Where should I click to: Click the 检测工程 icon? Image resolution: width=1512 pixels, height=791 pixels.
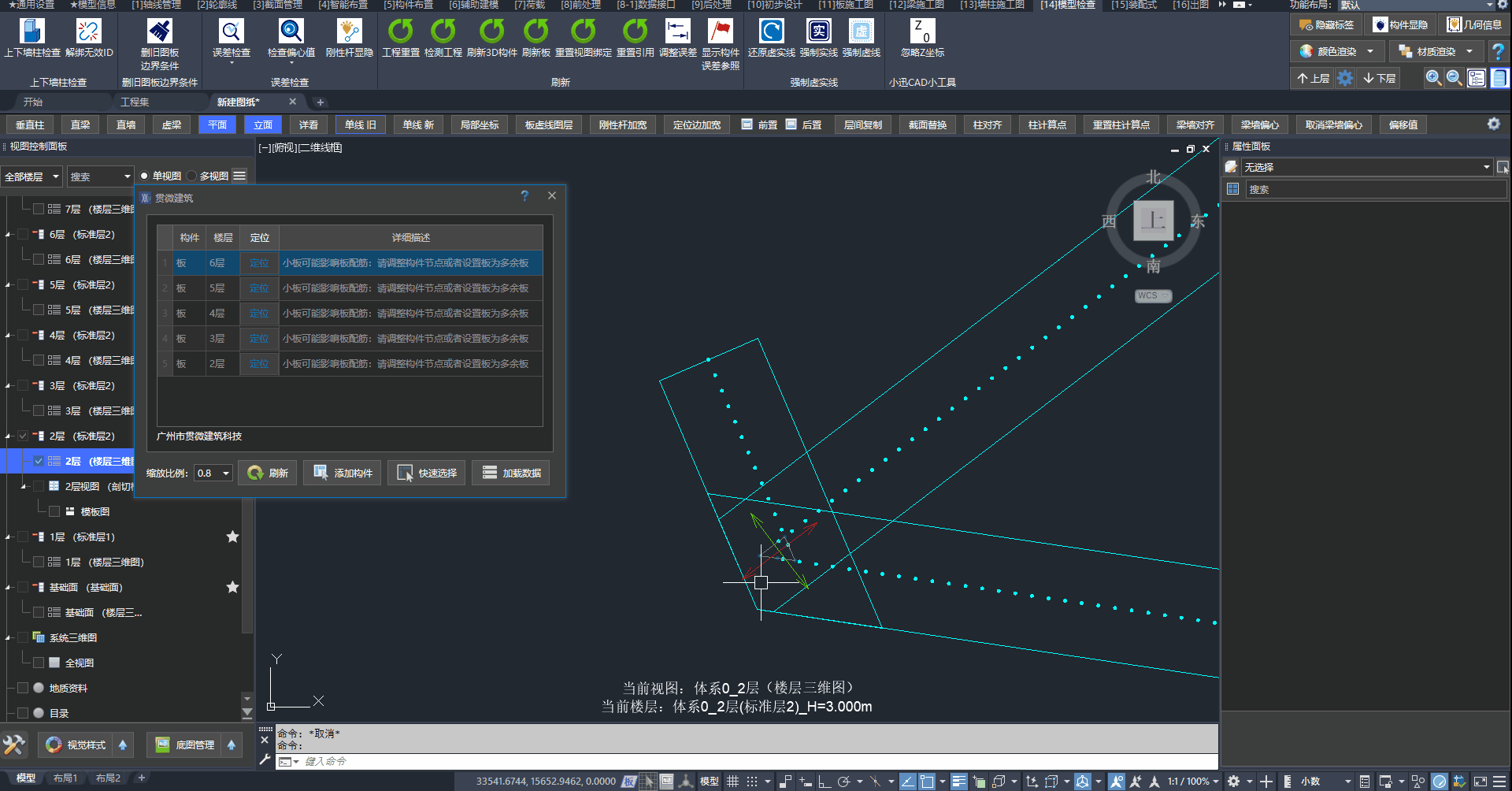click(x=443, y=32)
